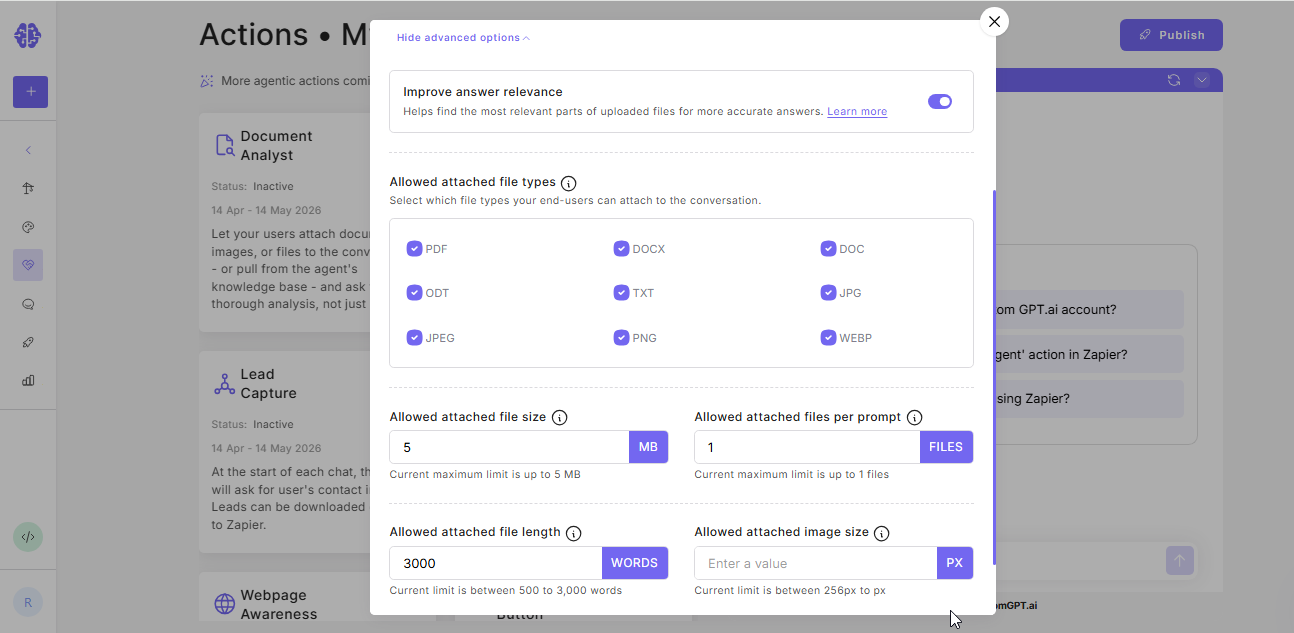Click the refresh icon in the preview header
Viewport: 1294px width, 633px height.
pyautogui.click(x=1174, y=80)
